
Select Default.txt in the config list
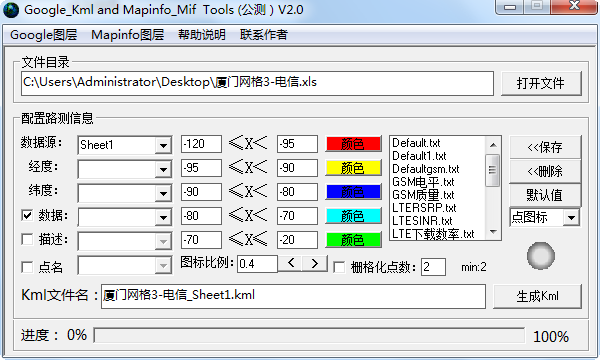pos(416,143)
